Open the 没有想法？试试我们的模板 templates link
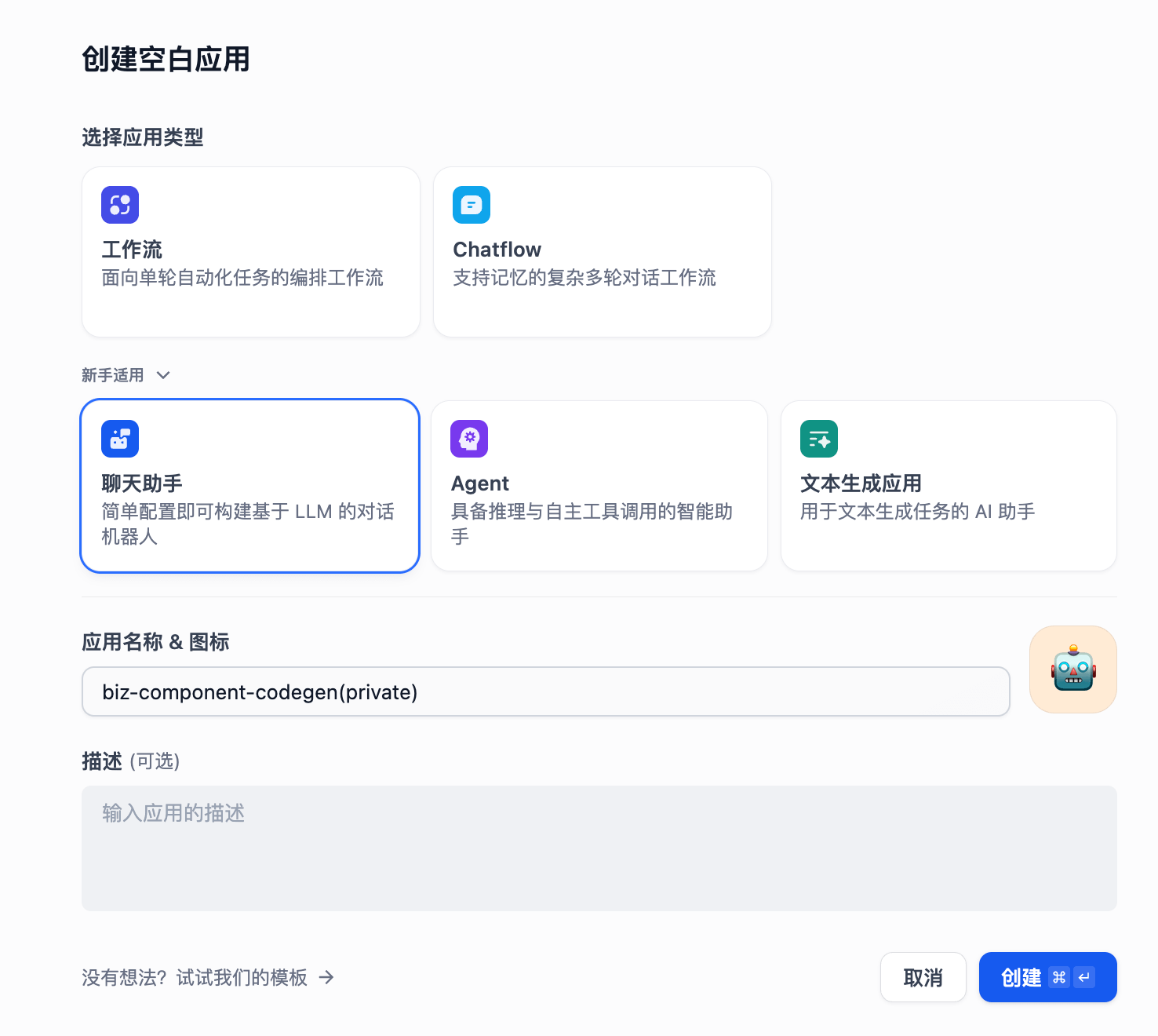Image resolution: width=1158 pixels, height=1036 pixels. 195,977
